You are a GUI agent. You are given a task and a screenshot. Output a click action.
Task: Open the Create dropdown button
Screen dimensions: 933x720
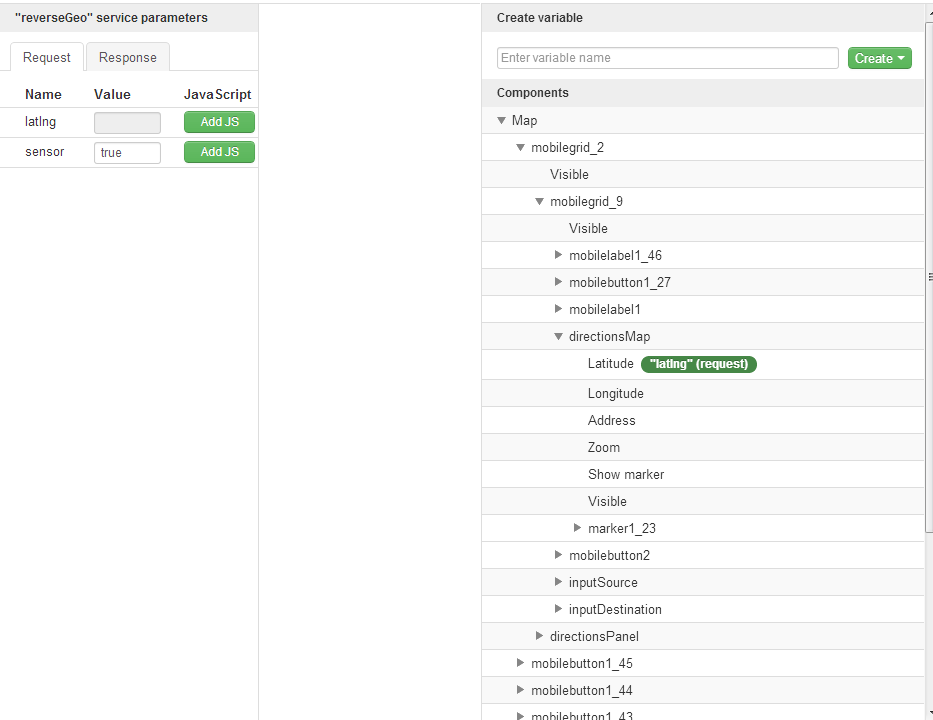coord(880,58)
